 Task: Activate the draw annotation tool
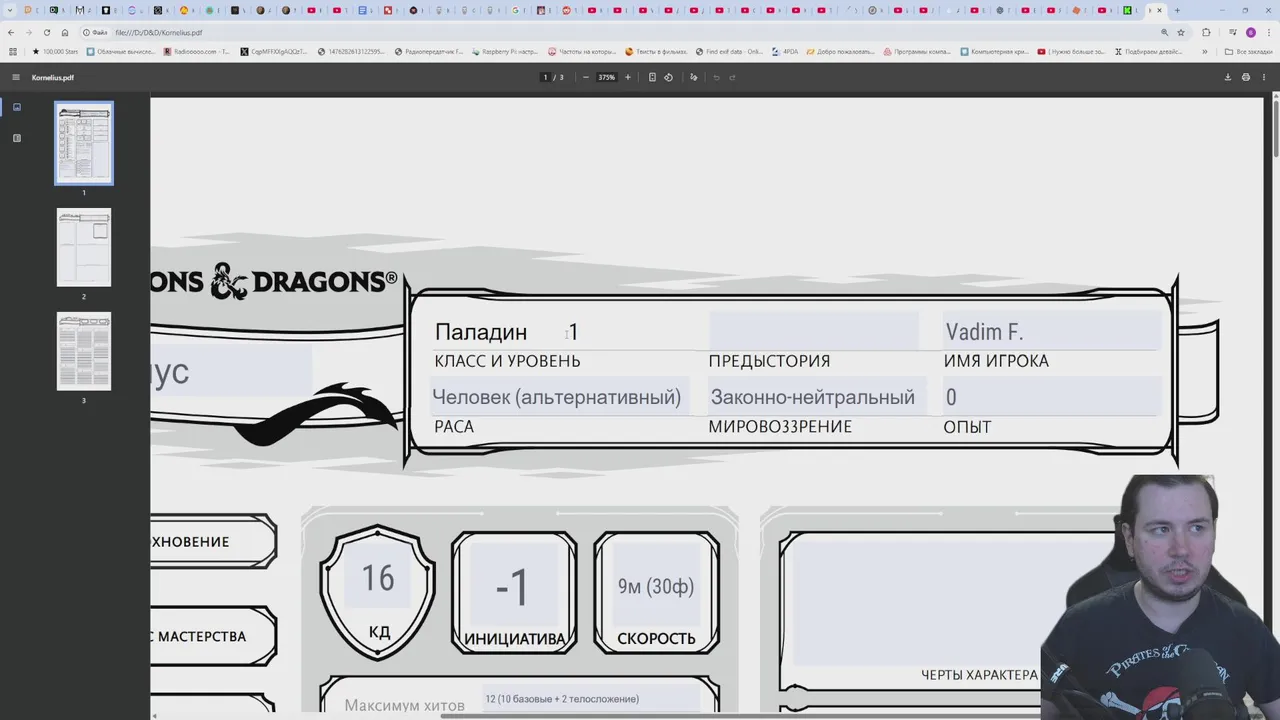click(694, 77)
